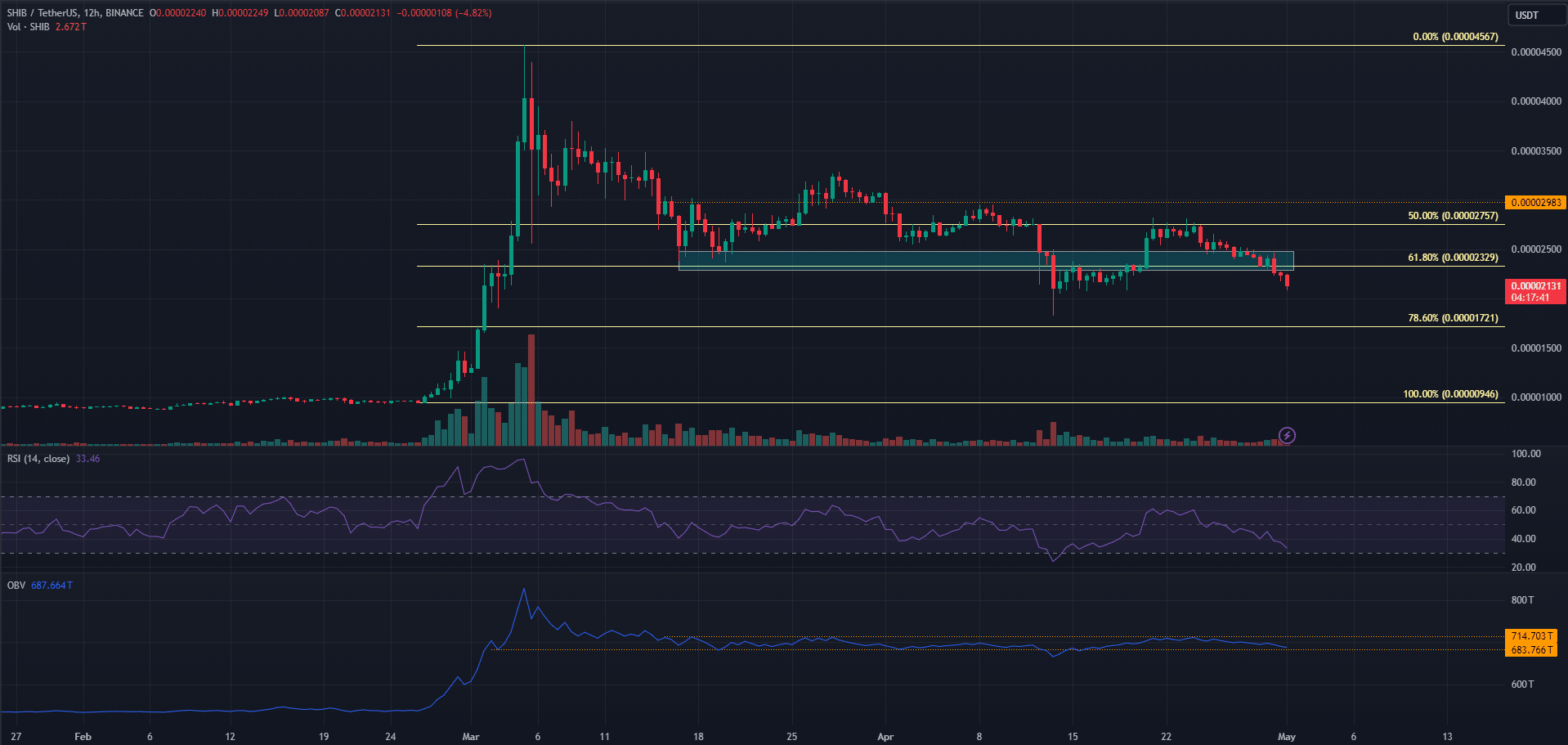Click the Feb label on time axis
Screen dimensions: 1568x745
click(83, 737)
